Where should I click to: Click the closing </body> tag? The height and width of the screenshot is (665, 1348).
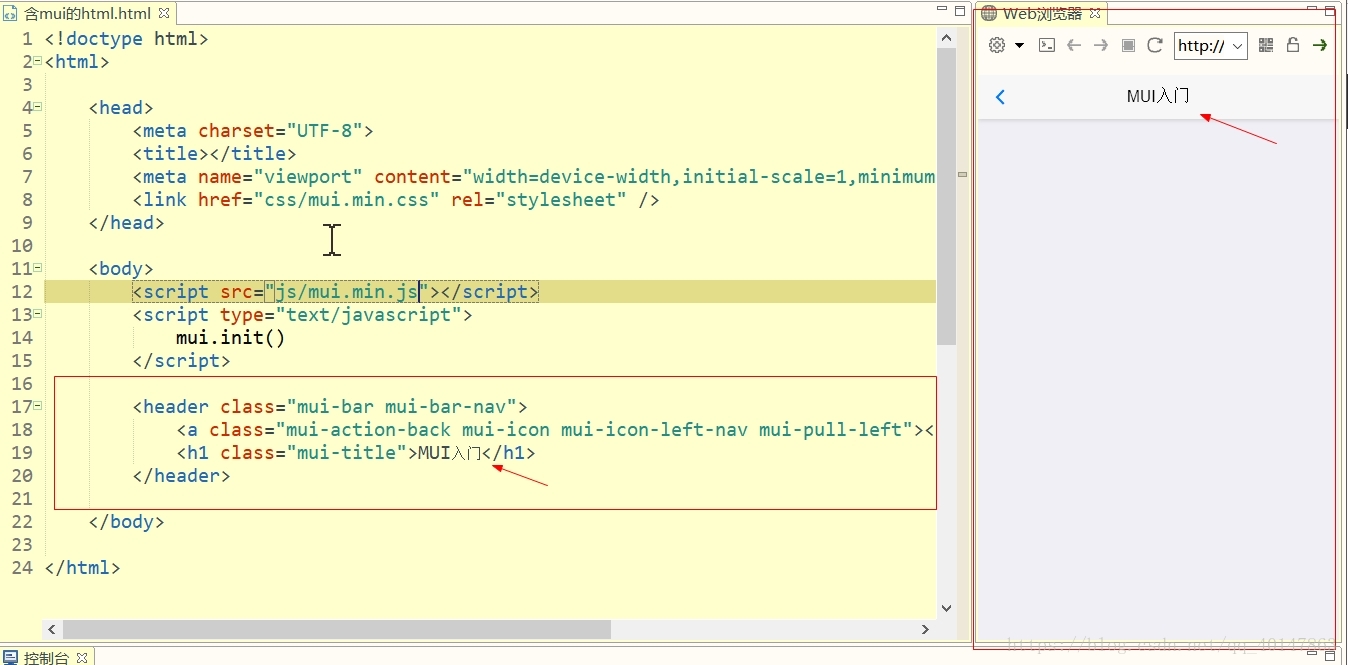(127, 522)
